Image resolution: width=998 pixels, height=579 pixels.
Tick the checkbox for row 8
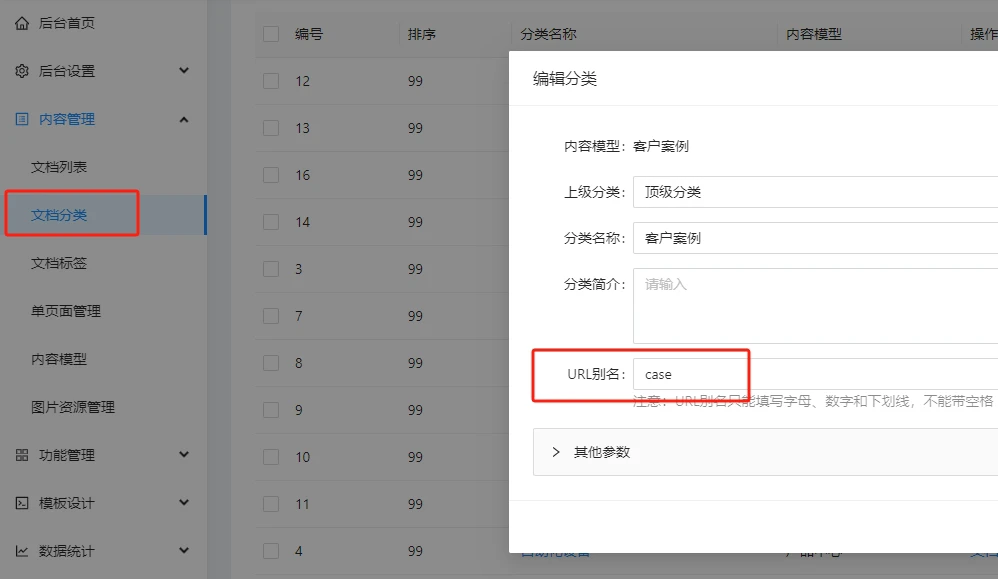pos(271,363)
